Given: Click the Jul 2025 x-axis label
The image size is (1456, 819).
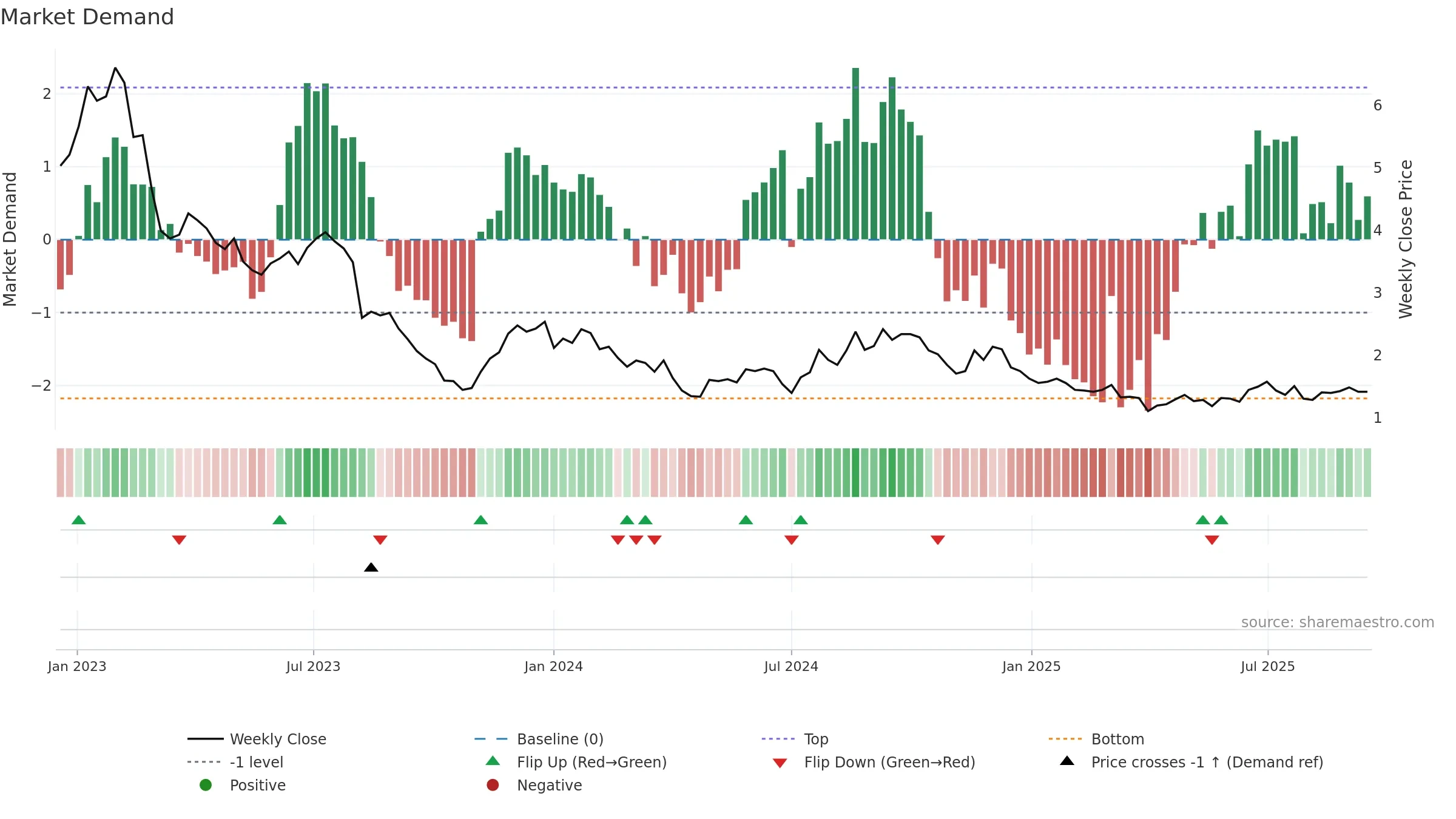Looking at the screenshot, I should (x=1268, y=667).
